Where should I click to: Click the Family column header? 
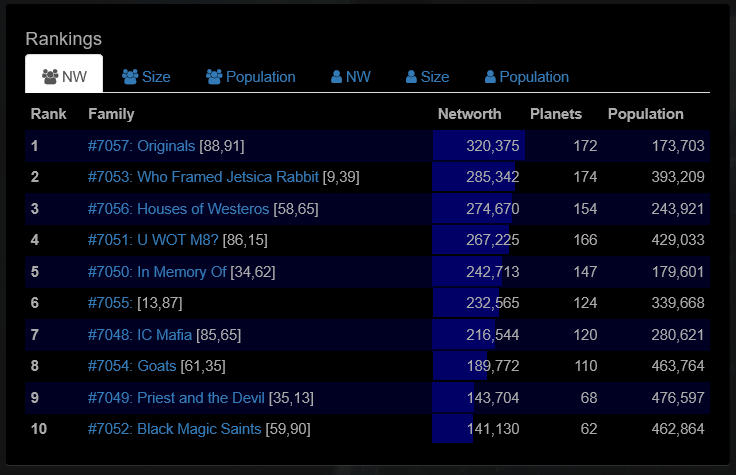coord(111,114)
